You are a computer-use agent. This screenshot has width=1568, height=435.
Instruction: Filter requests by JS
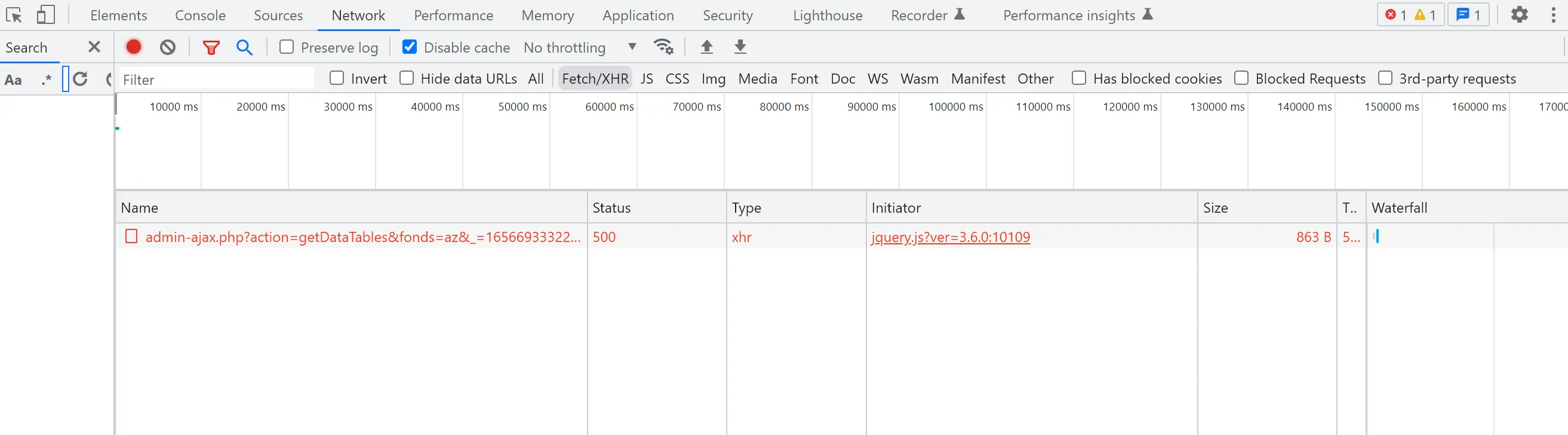click(x=647, y=79)
